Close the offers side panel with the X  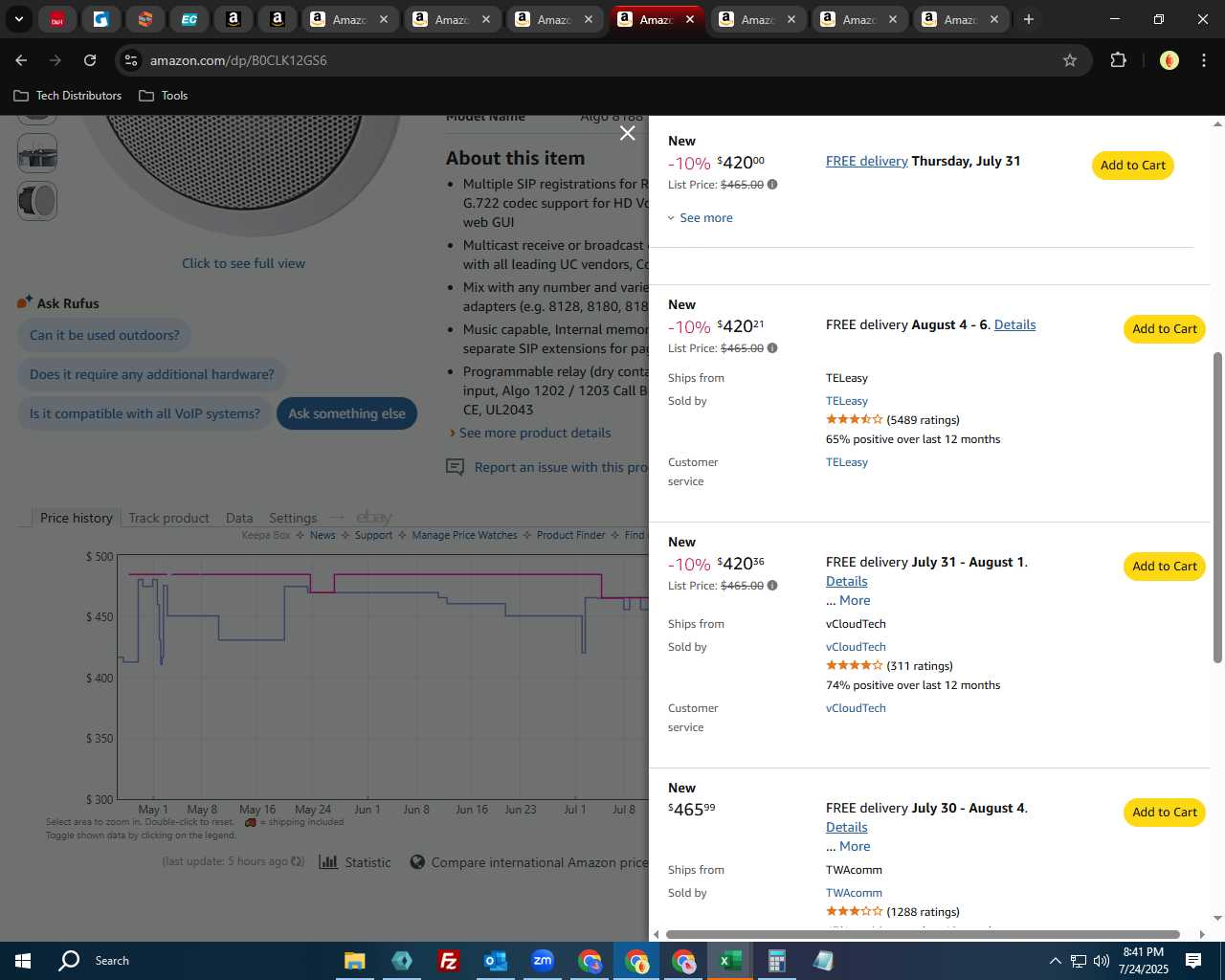pos(627,133)
